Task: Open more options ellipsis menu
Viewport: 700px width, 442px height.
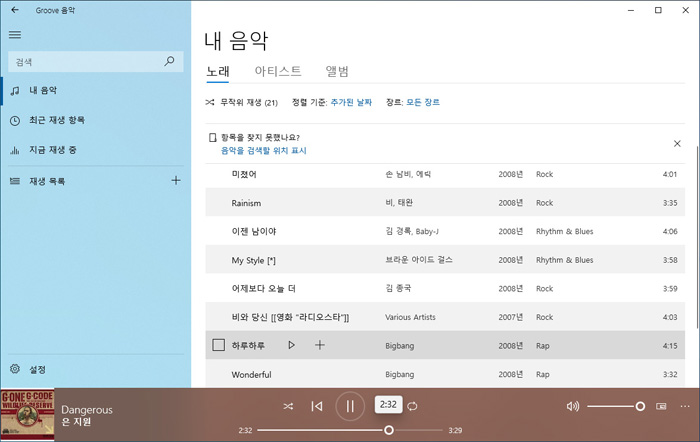Action: [x=685, y=406]
